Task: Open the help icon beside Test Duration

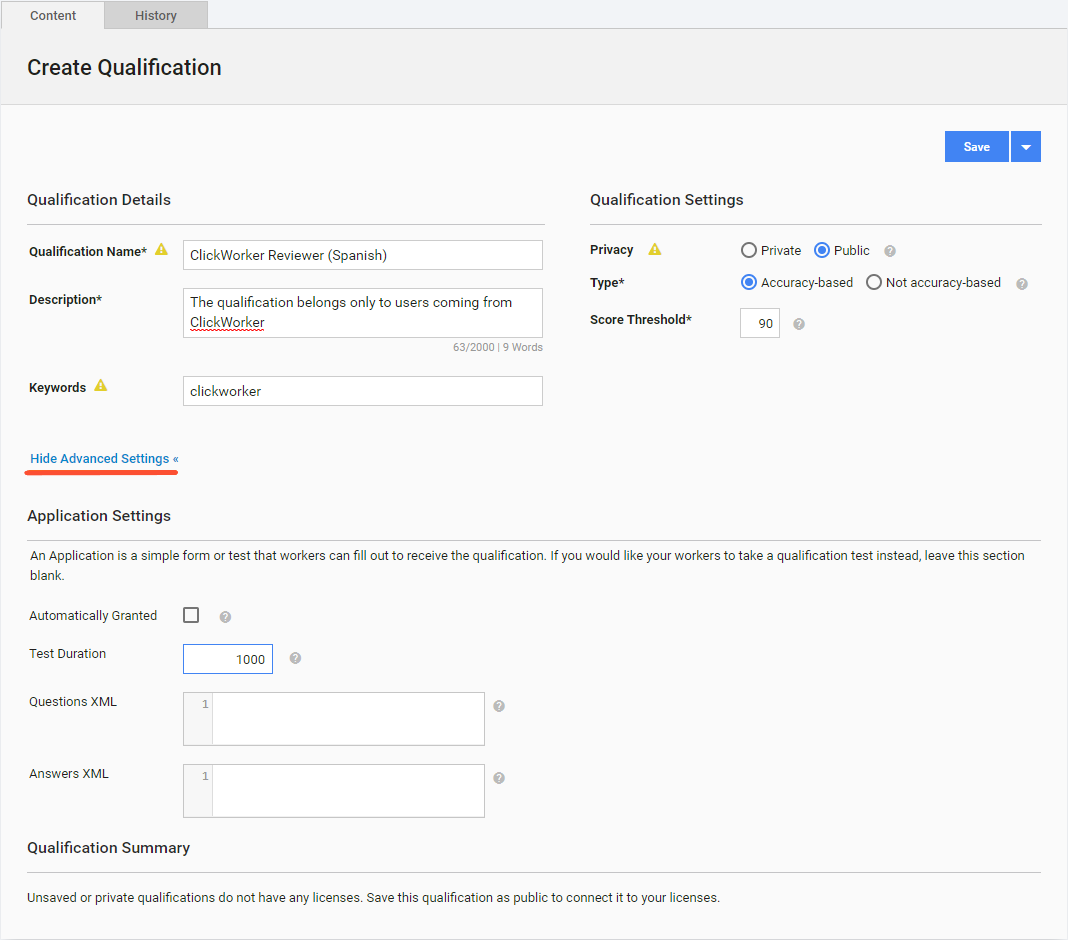Action: [x=295, y=658]
